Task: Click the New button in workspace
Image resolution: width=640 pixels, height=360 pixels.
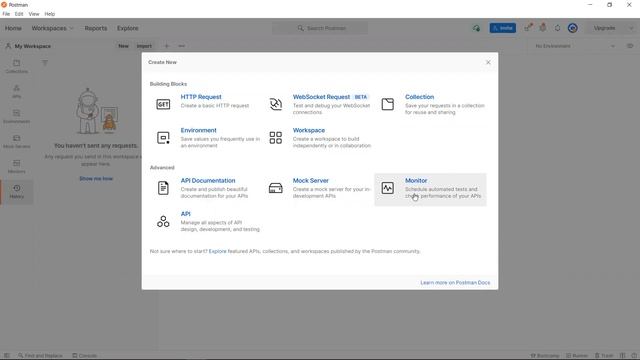Action: coord(123,46)
